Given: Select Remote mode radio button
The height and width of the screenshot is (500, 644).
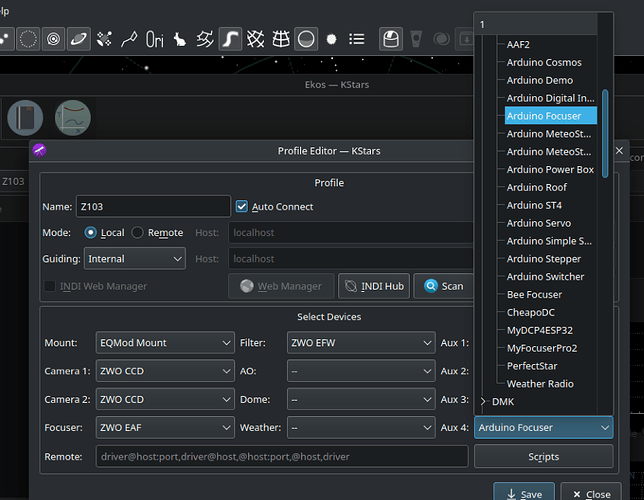Looking at the screenshot, I should click(x=137, y=233).
